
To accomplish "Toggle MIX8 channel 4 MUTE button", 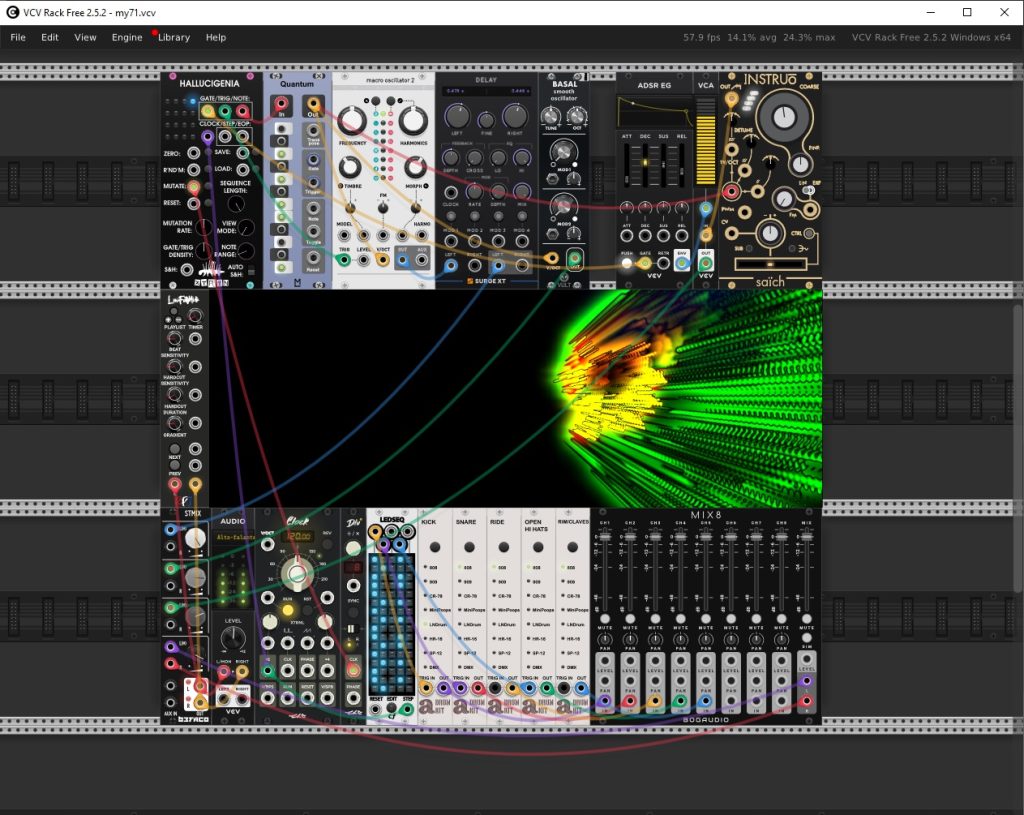I will (x=680, y=618).
